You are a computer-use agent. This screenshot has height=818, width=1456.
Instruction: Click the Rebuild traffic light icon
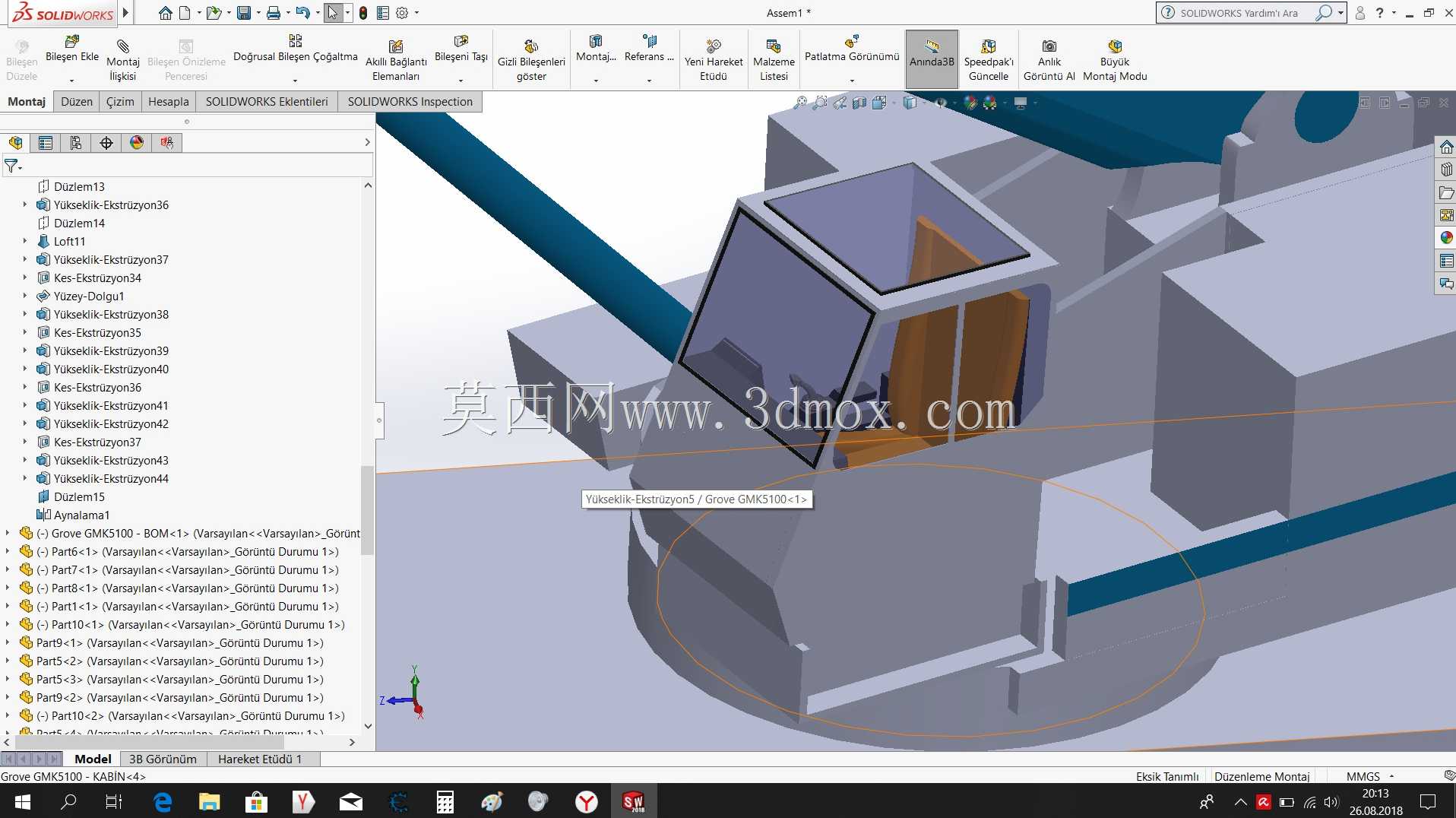(363, 13)
